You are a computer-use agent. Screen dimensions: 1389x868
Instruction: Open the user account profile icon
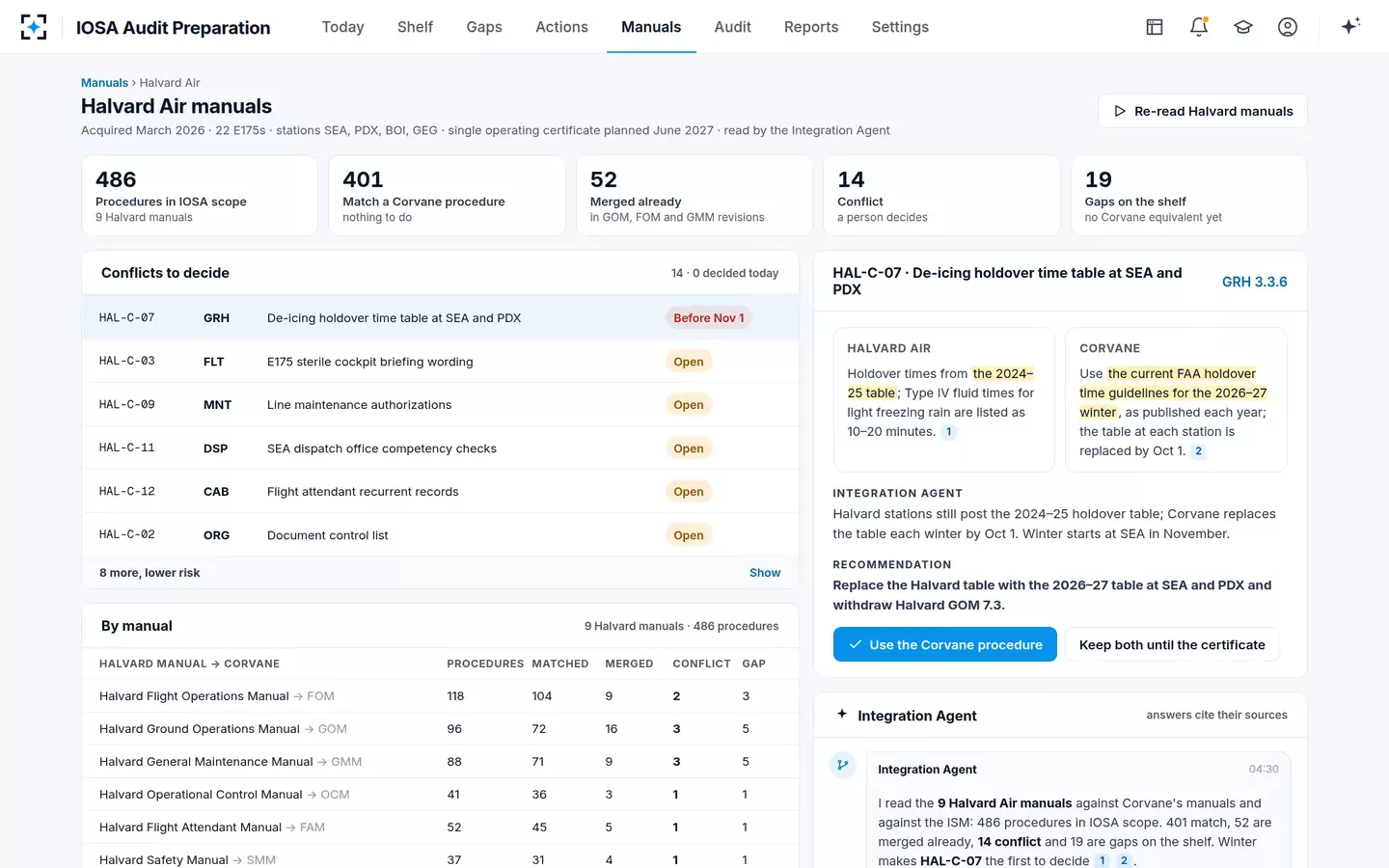coord(1288,27)
